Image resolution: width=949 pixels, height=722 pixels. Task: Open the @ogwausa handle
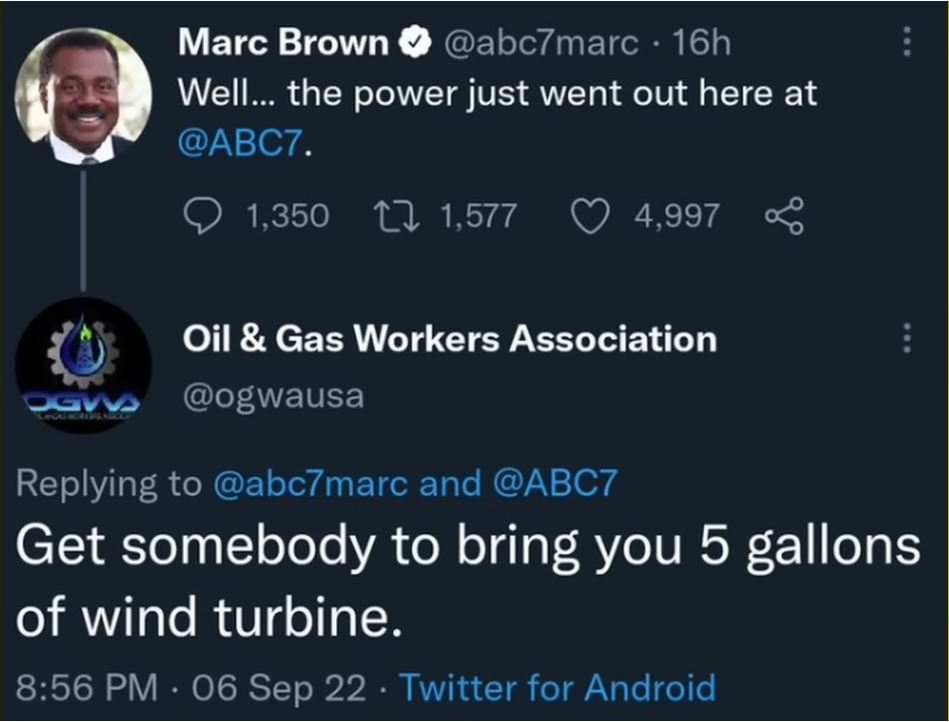pyautogui.click(x=273, y=396)
